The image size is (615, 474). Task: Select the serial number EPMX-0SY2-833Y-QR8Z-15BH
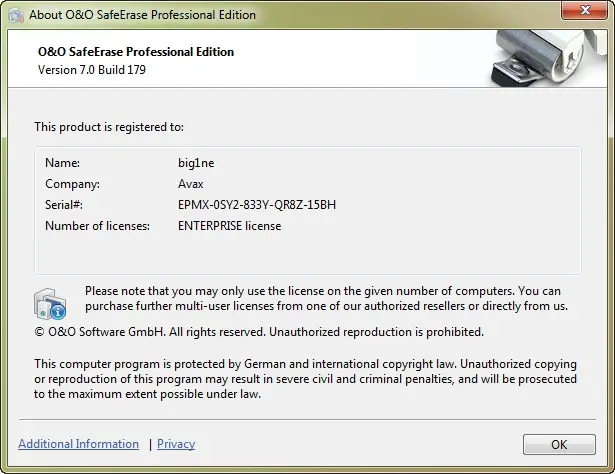tap(257, 205)
